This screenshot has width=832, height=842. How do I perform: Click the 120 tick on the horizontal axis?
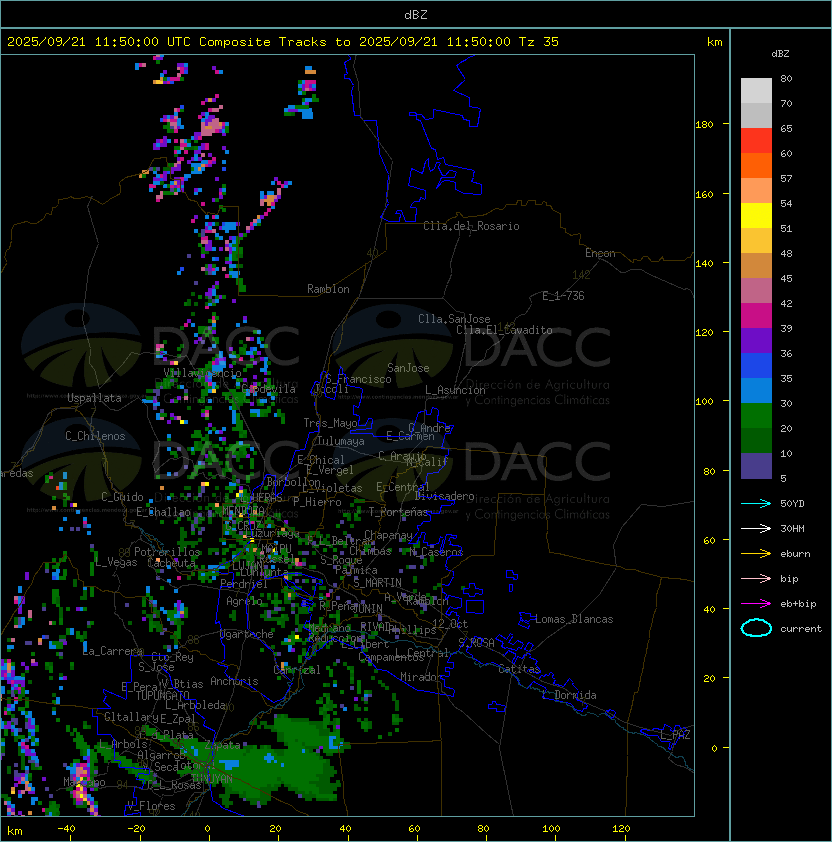[621, 829]
